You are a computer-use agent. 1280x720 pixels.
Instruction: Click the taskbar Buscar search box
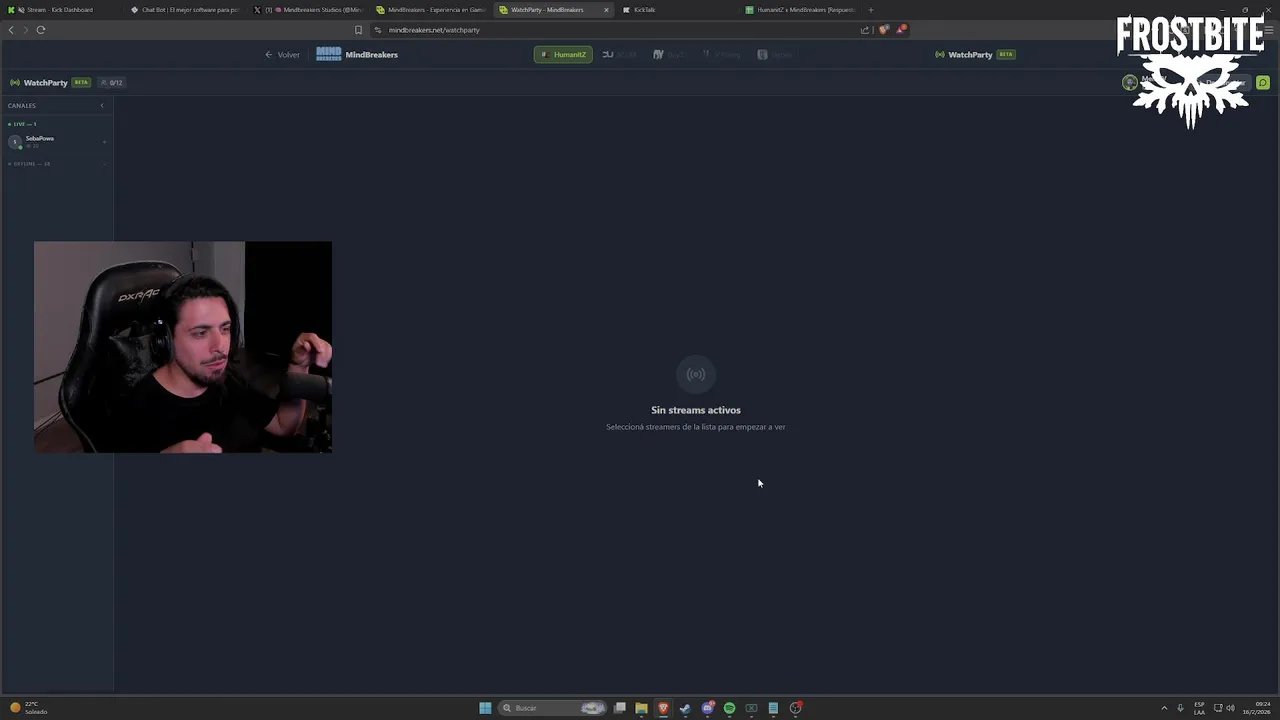tap(554, 708)
